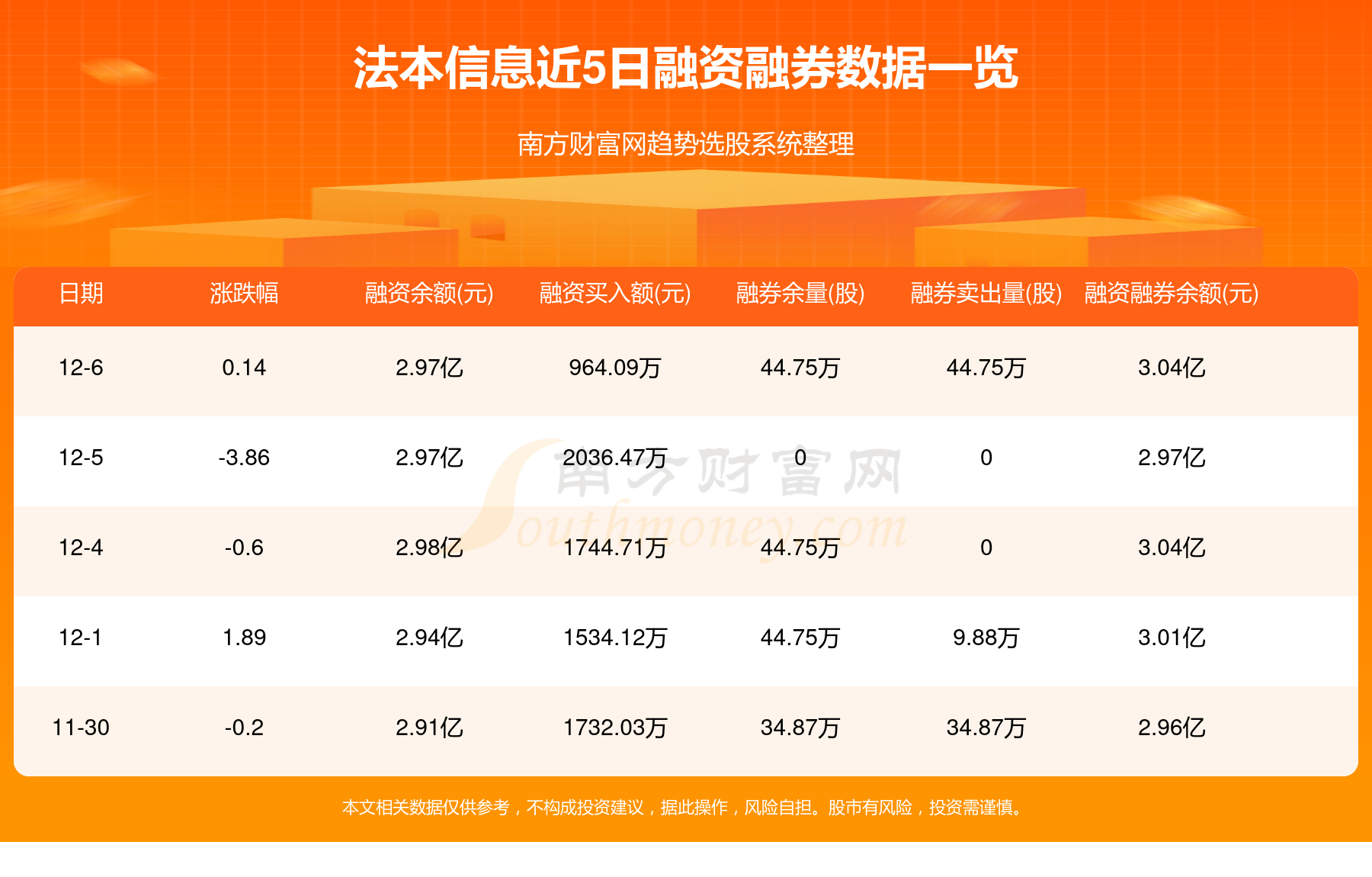The height and width of the screenshot is (877, 1372).
Task: Click the 融资融券余额 value 2.96亿
Action: [1172, 728]
